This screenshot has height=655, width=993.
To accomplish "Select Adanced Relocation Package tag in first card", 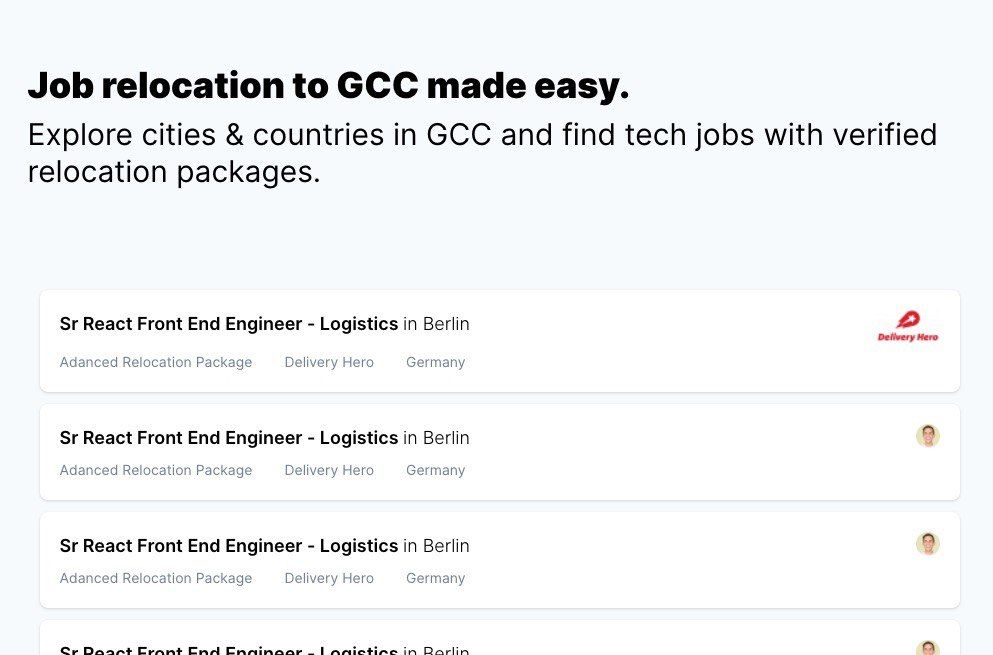I will point(156,362).
